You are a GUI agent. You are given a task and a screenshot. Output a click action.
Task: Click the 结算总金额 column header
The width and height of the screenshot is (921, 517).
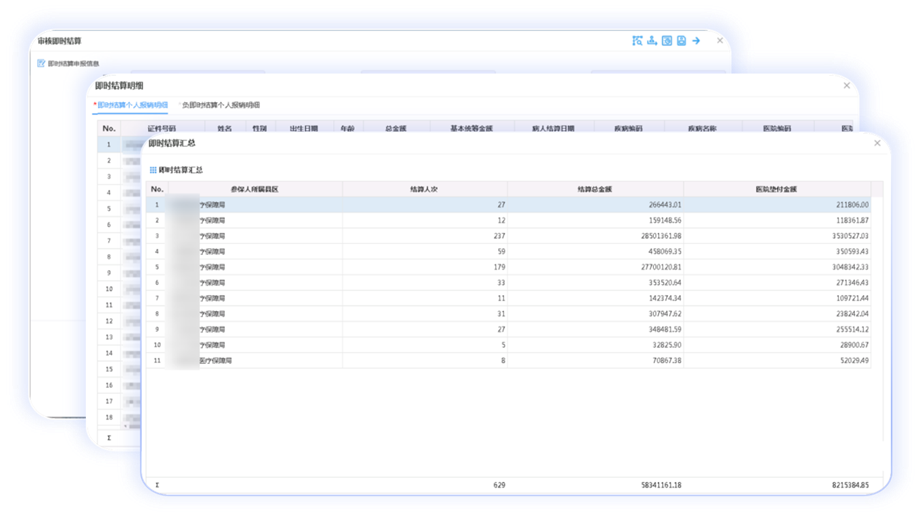pyautogui.click(x=595, y=189)
